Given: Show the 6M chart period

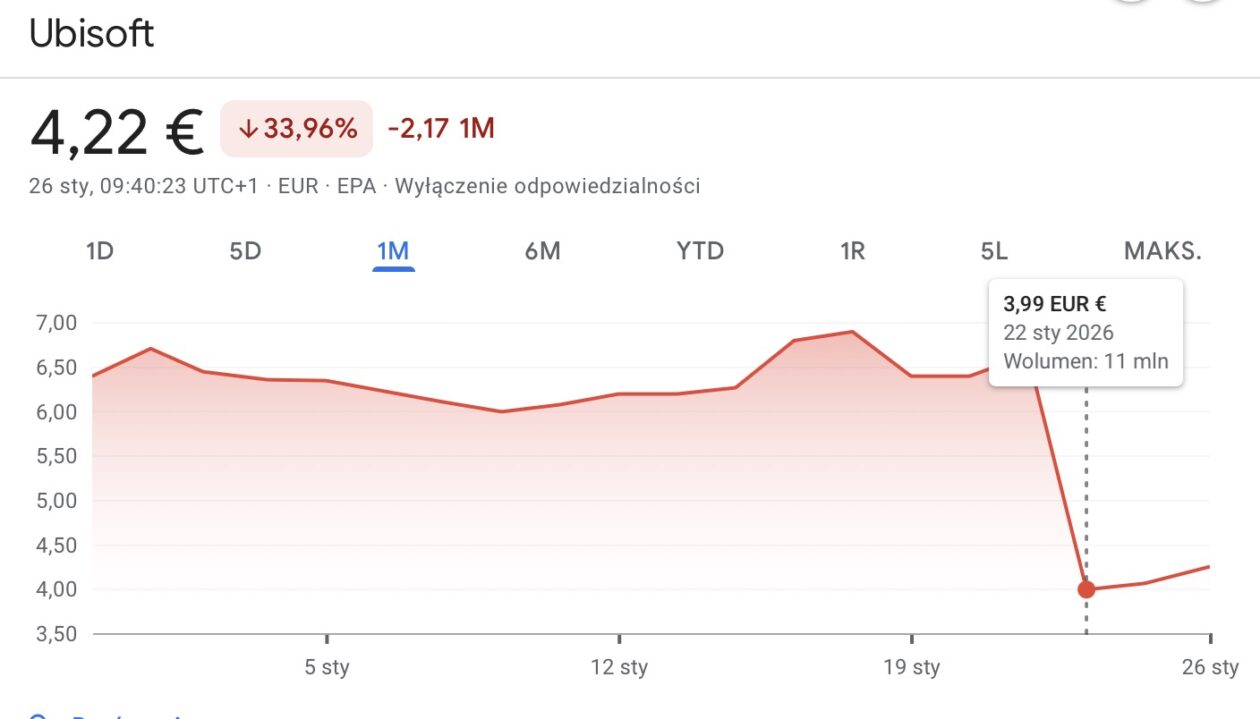Looking at the screenshot, I should pos(542,251).
